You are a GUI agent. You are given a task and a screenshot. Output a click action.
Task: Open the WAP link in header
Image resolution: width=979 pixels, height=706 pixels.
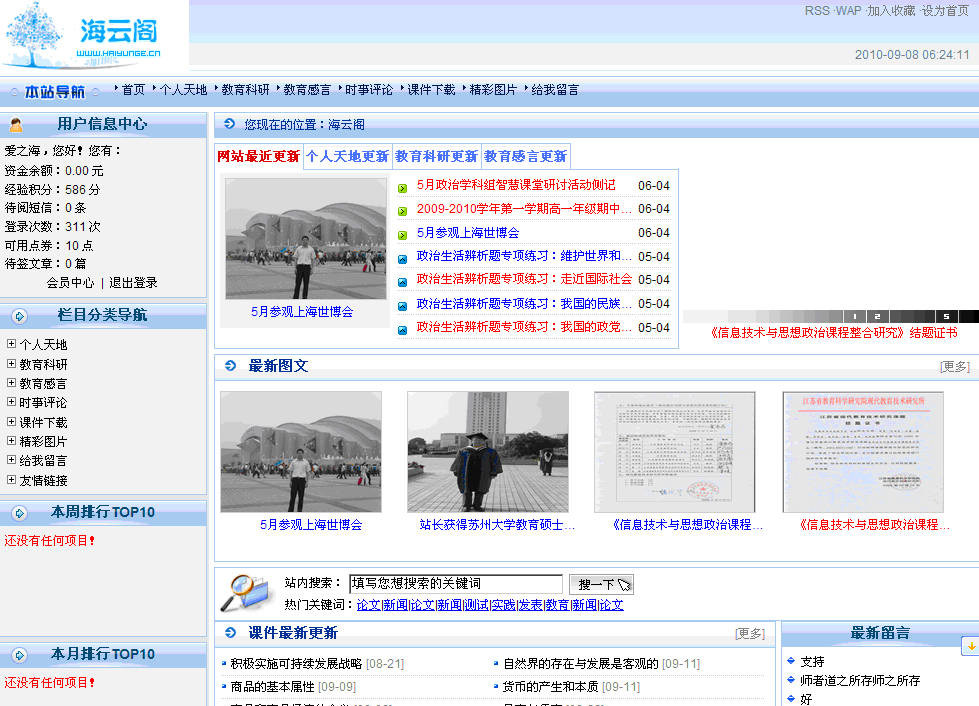pos(849,11)
